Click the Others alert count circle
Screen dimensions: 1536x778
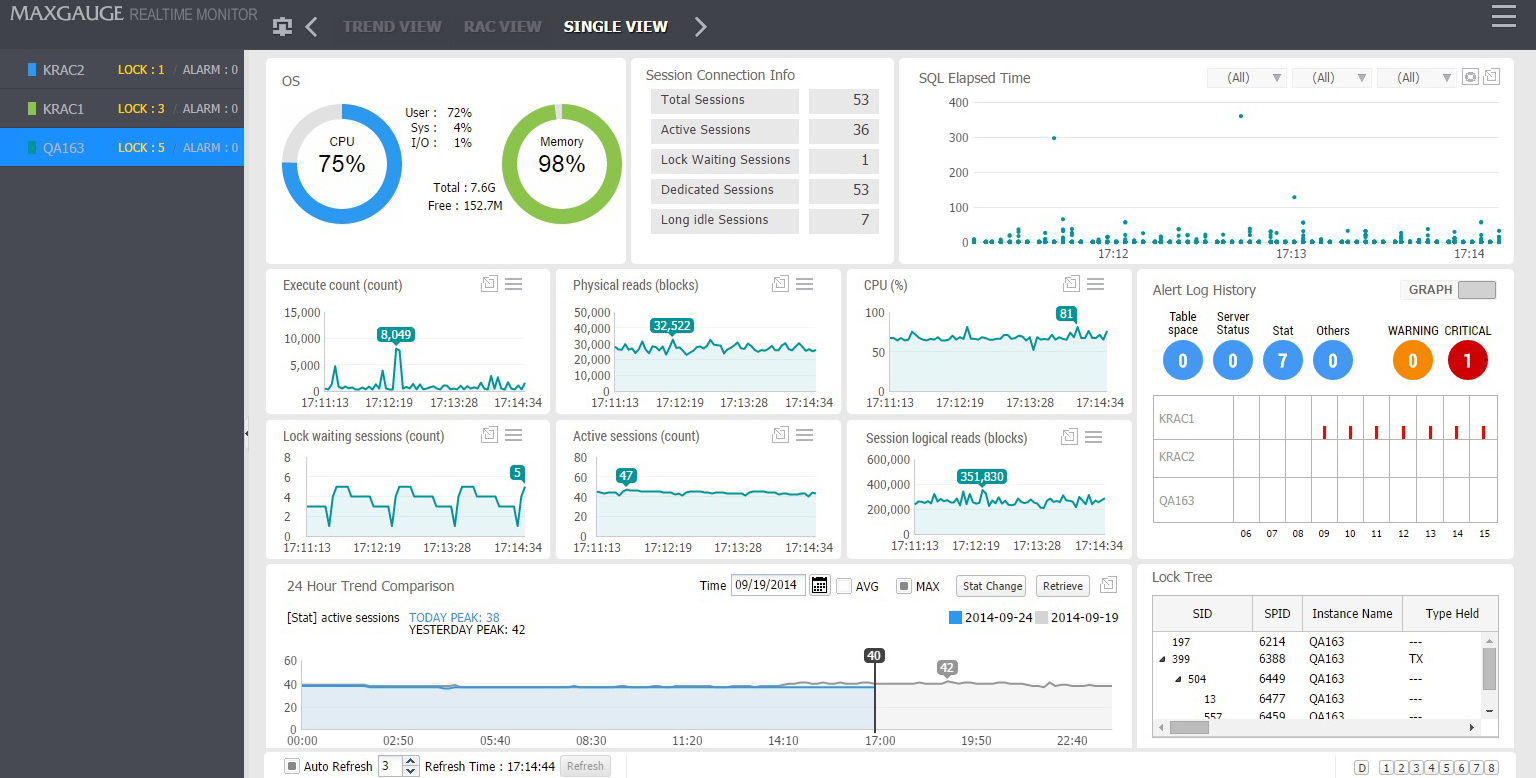[x=1333, y=360]
